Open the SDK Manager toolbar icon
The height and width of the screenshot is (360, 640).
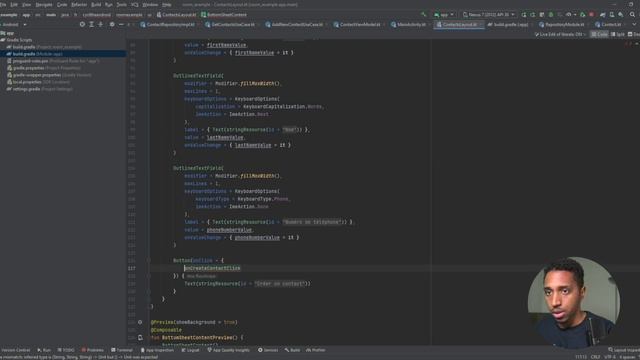pos(621,15)
